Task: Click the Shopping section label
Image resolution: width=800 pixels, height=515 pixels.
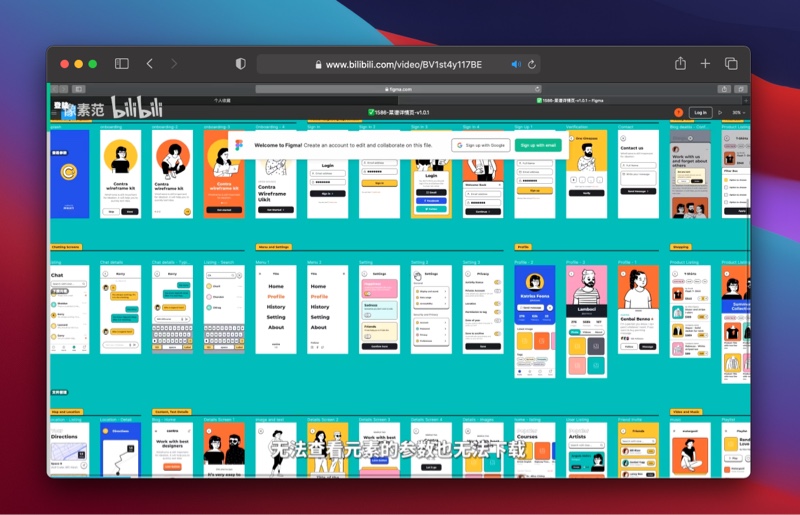Action: [x=681, y=247]
